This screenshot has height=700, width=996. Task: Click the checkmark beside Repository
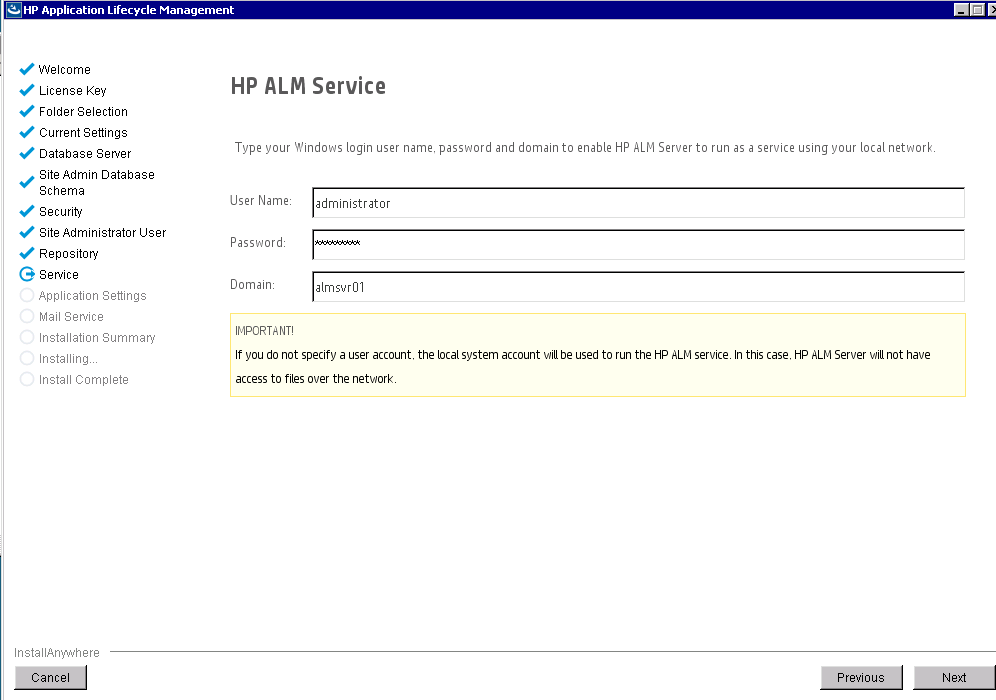(27, 252)
